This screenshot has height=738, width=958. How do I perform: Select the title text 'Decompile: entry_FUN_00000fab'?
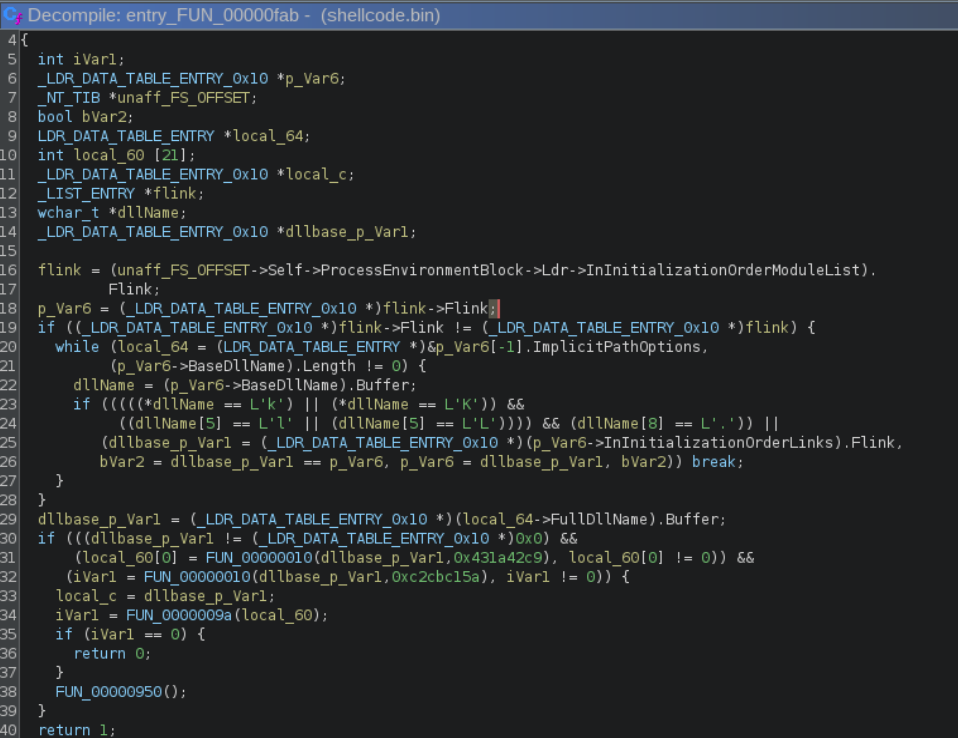coord(163,15)
